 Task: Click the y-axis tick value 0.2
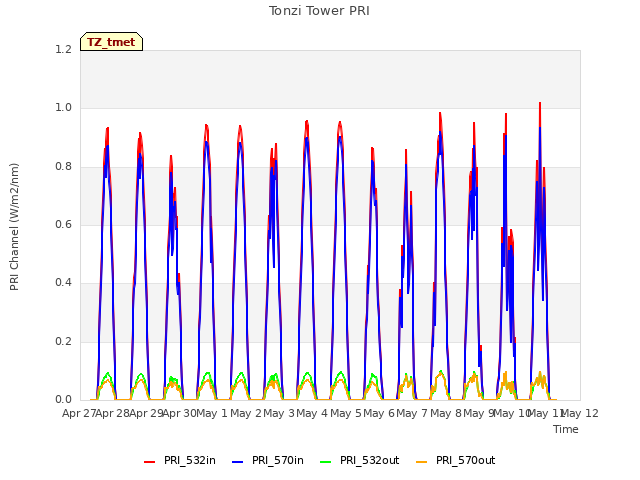point(63,341)
